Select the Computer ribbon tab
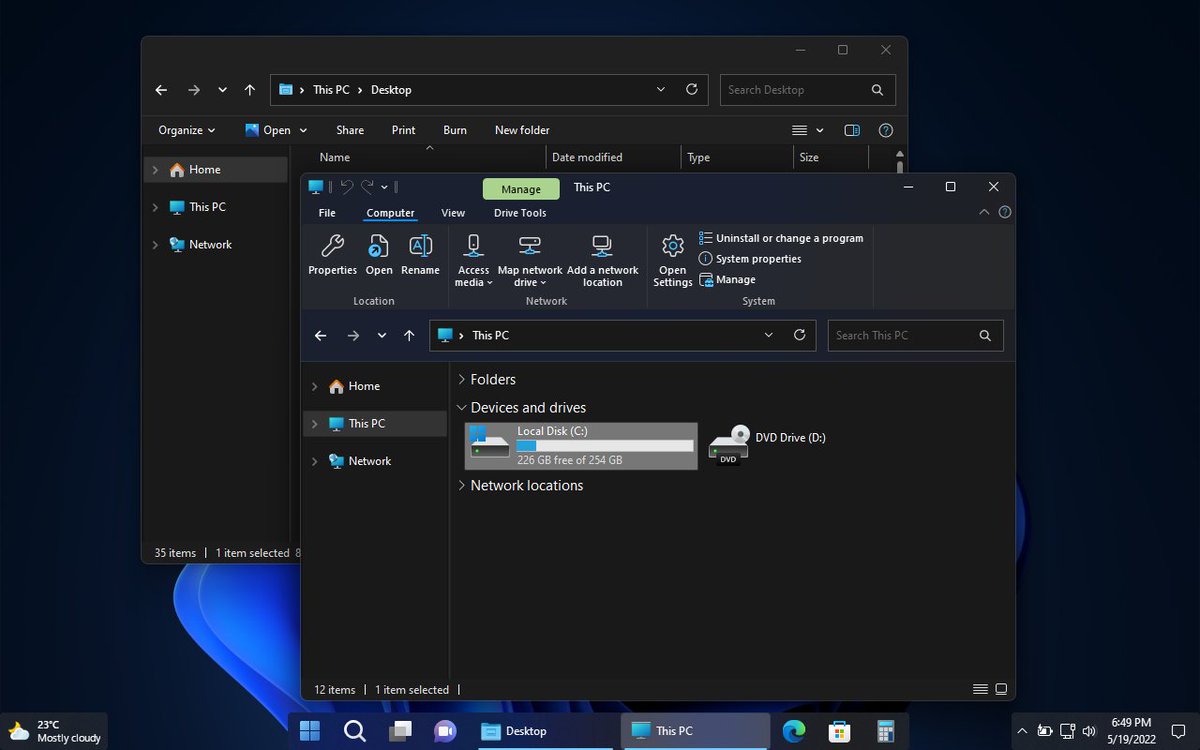Image resolution: width=1200 pixels, height=750 pixels. click(x=390, y=213)
